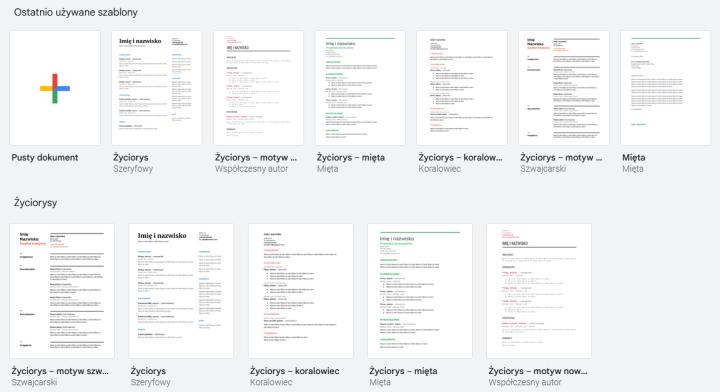Click 'Ostatnio używane szablony' heading
Image resolution: width=720 pixels, height=392 pixels.
(x=76, y=12)
